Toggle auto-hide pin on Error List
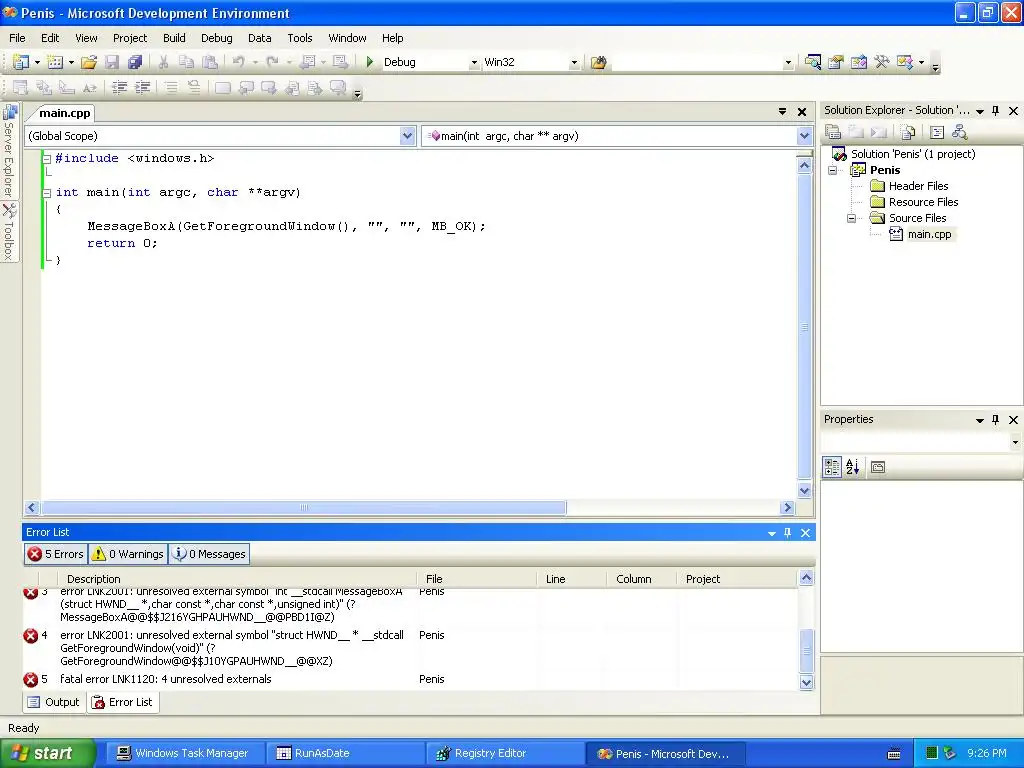The height and width of the screenshot is (768, 1024). pyautogui.click(x=788, y=533)
